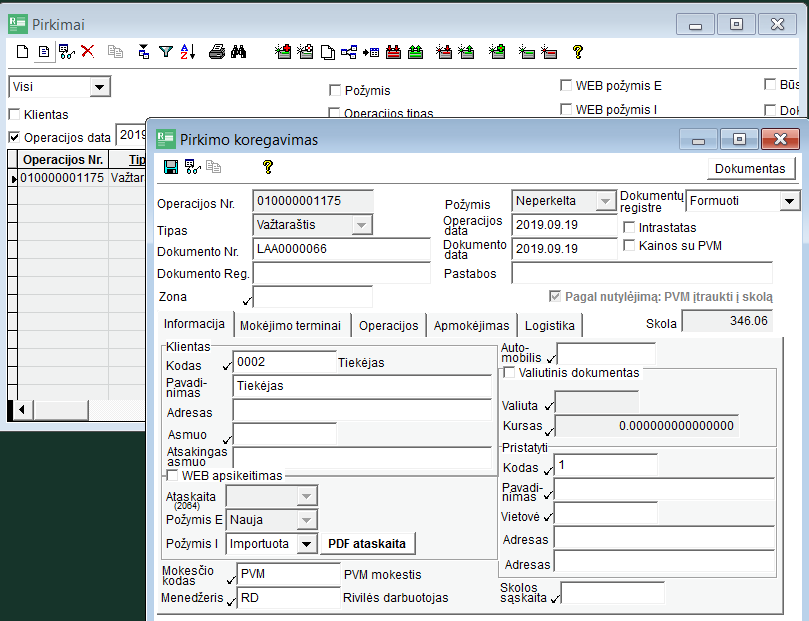Untick the Operacijos data checkbox in Pirkimai
Screen dimensions: 809x621
pyautogui.click(x=14, y=137)
